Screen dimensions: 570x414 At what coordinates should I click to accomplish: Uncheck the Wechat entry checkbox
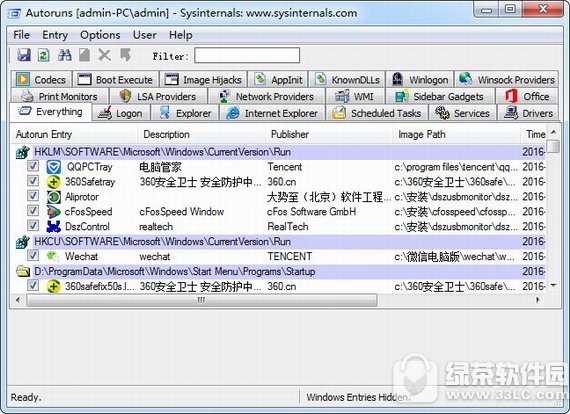33,255
